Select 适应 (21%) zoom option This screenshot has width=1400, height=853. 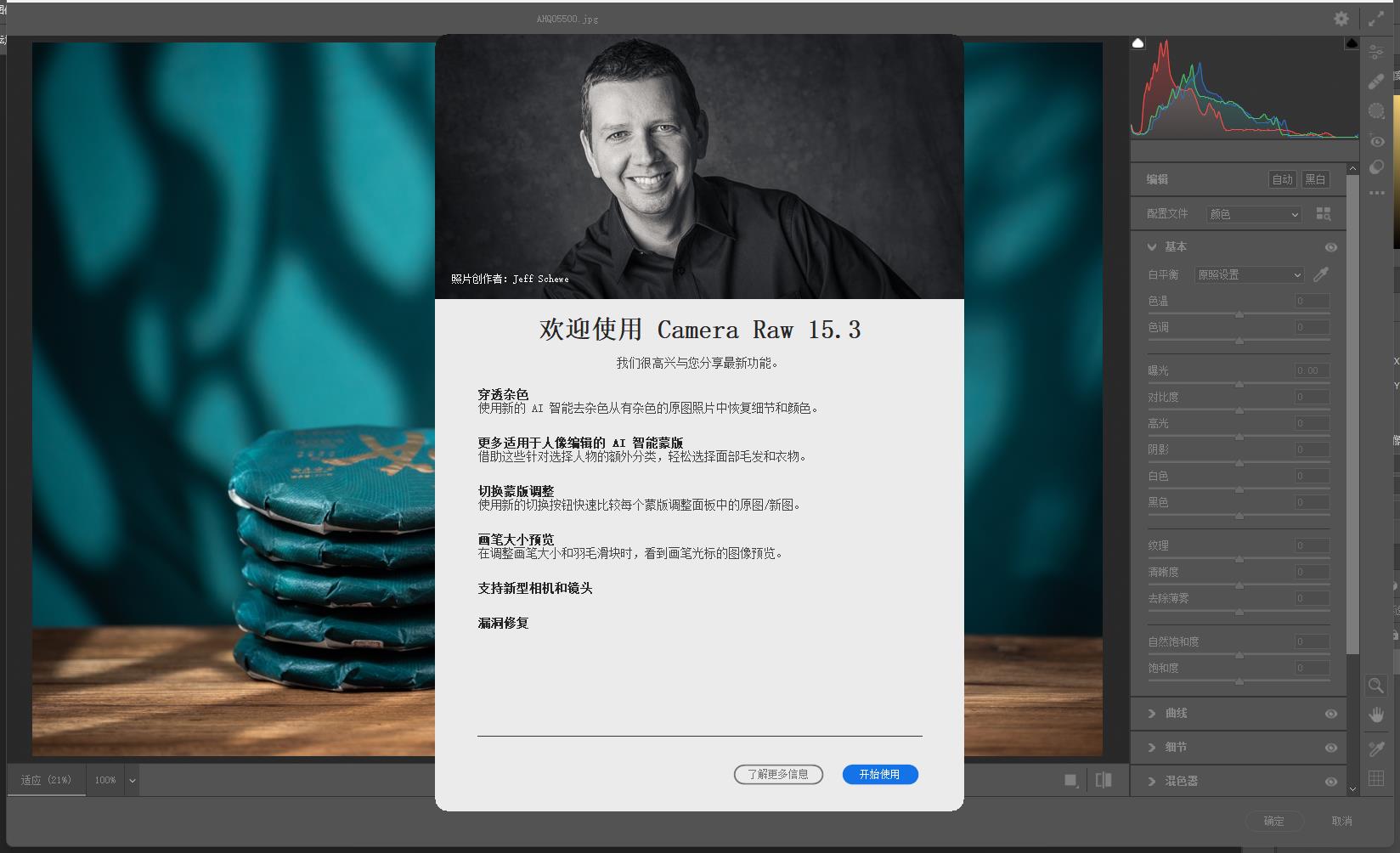[47, 780]
